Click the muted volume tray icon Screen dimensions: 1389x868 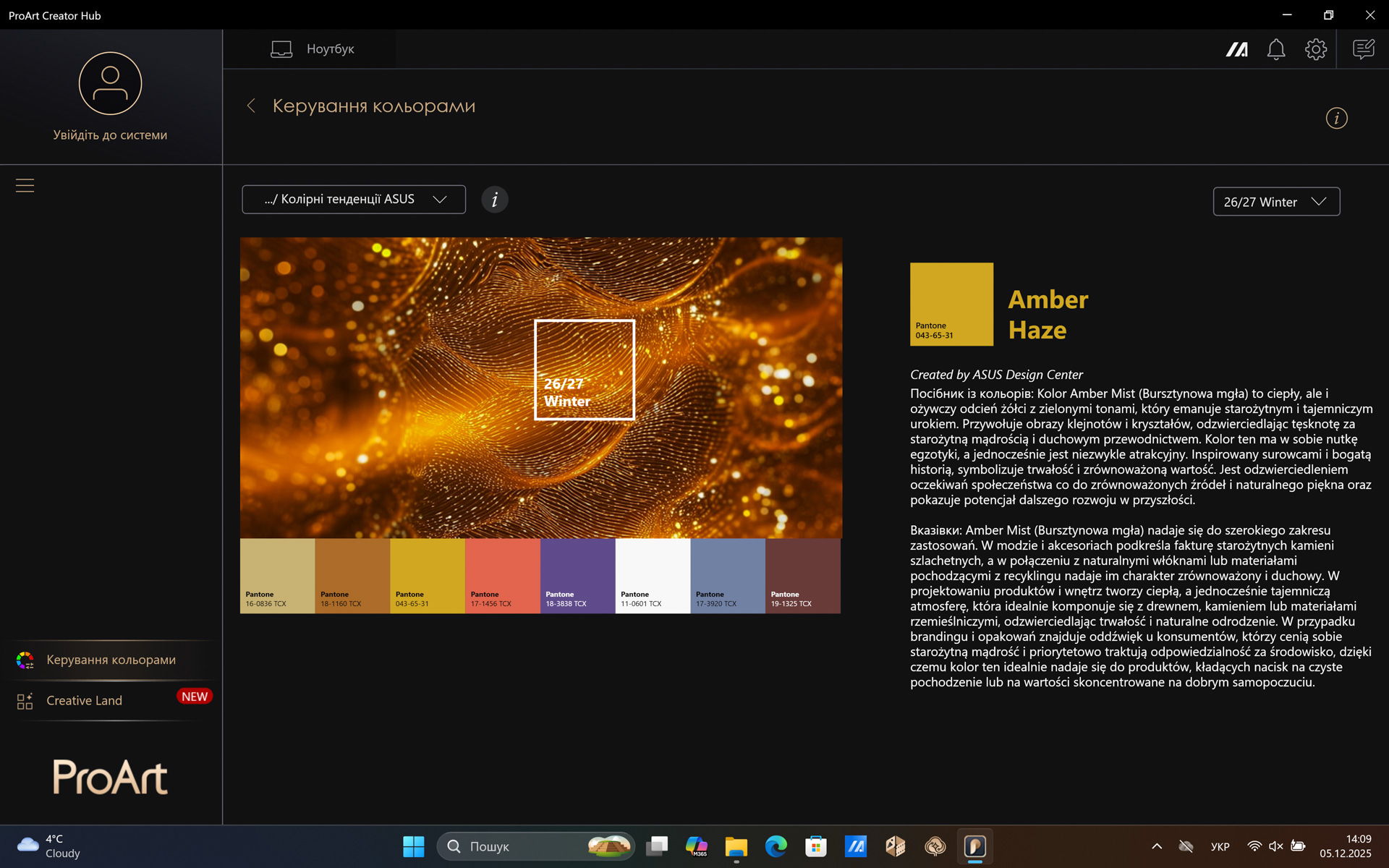click(1276, 846)
